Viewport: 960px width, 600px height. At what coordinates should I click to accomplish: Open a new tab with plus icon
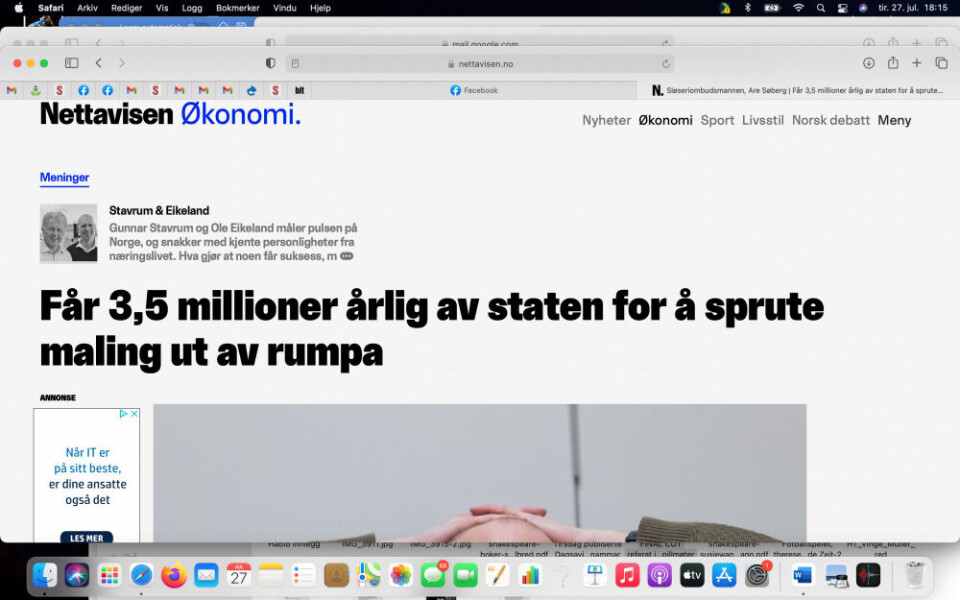click(916, 63)
